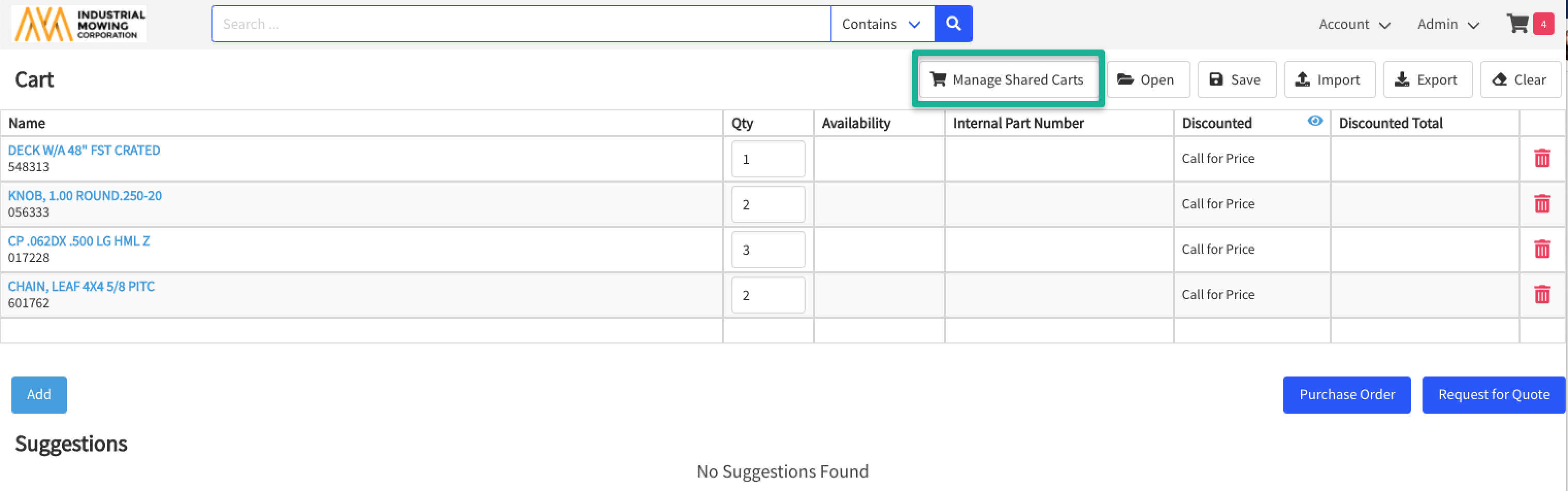1568x491 pixels.
Task: Open the Account dropdown menu
Action: pyautogui.click(x=1354, y=24)
